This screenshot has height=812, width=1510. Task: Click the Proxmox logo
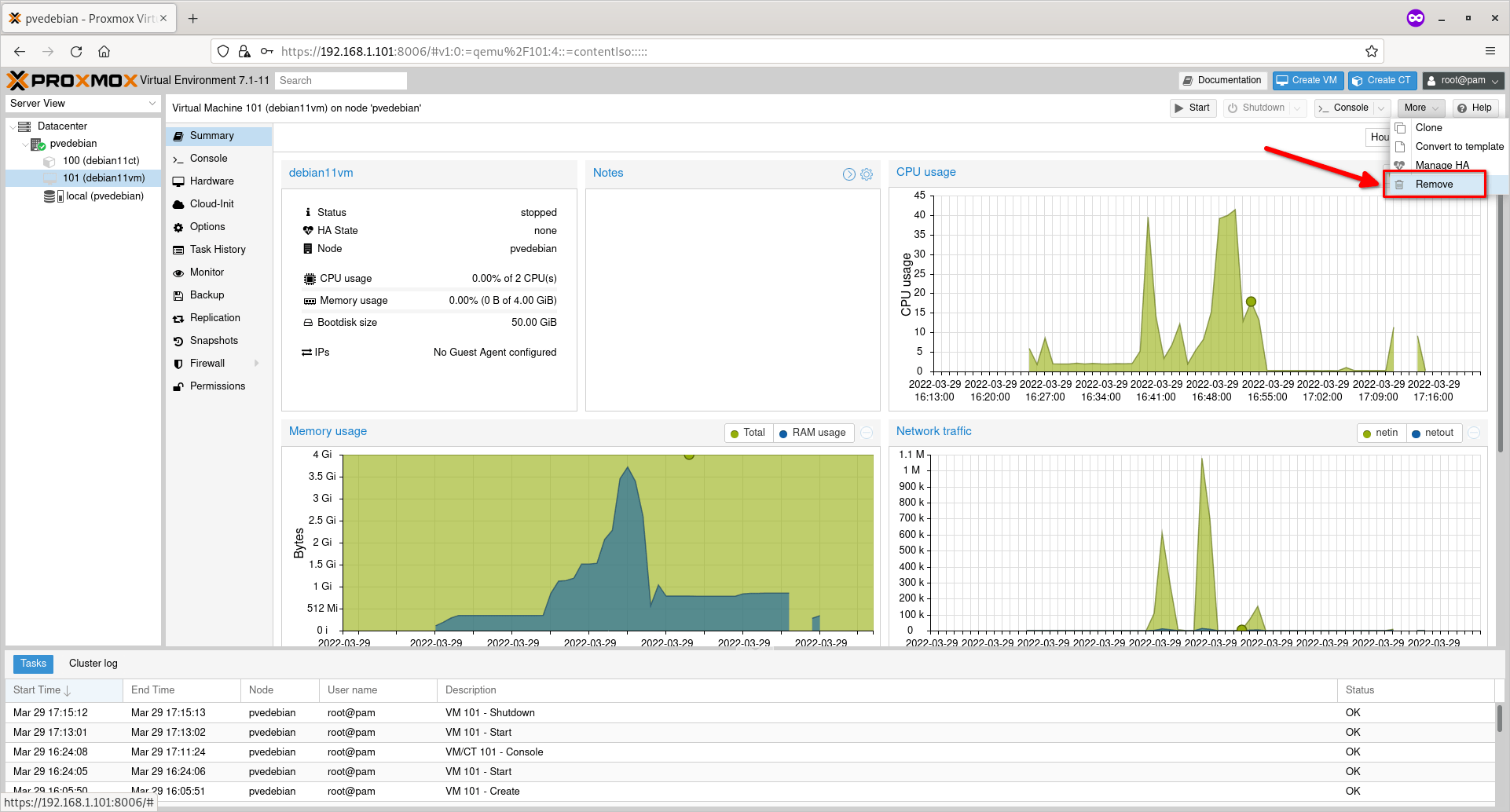click(x=72, y=80)
